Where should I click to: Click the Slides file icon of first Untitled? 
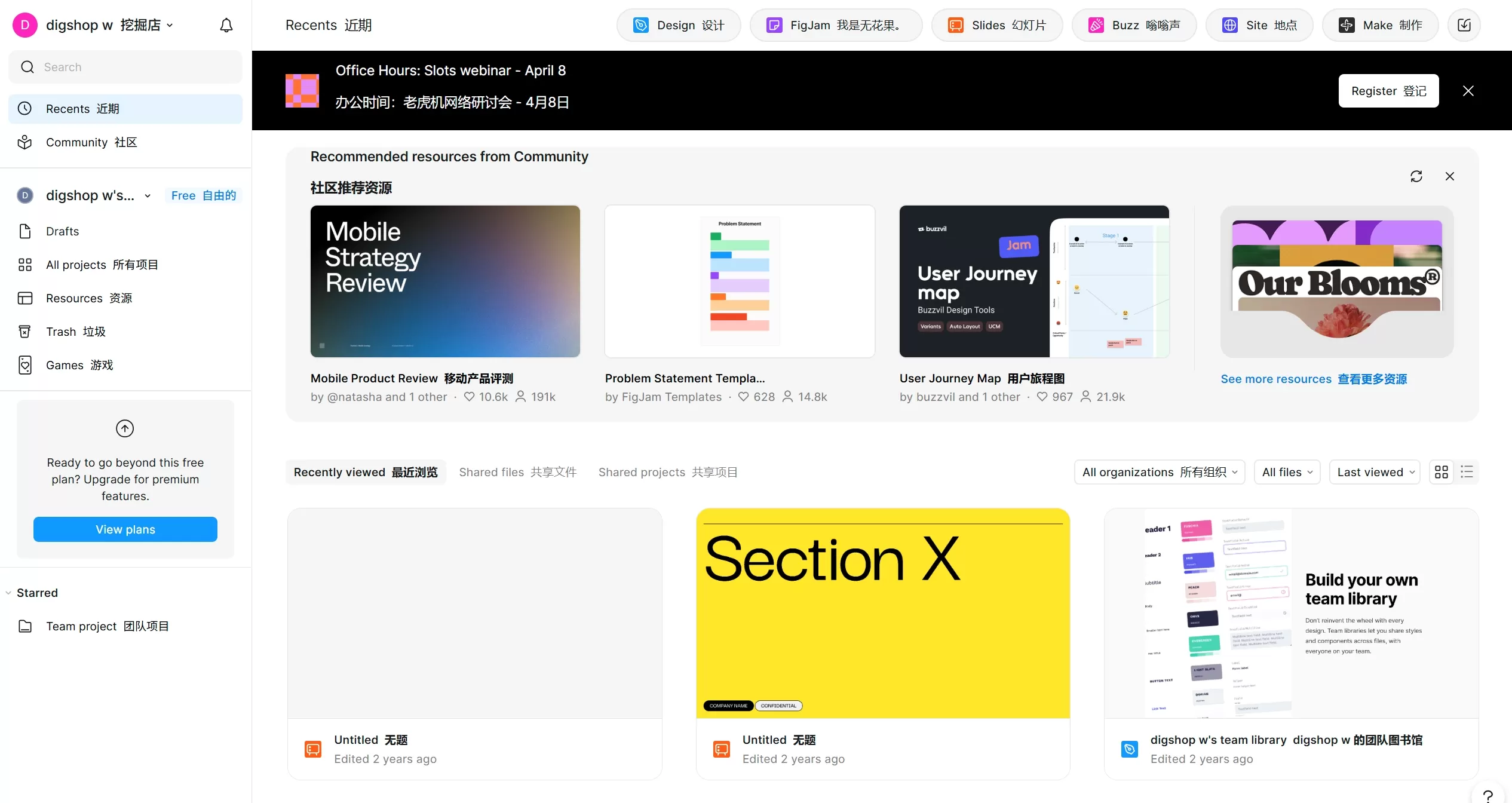pyautogui.click(x=313, y=749)
